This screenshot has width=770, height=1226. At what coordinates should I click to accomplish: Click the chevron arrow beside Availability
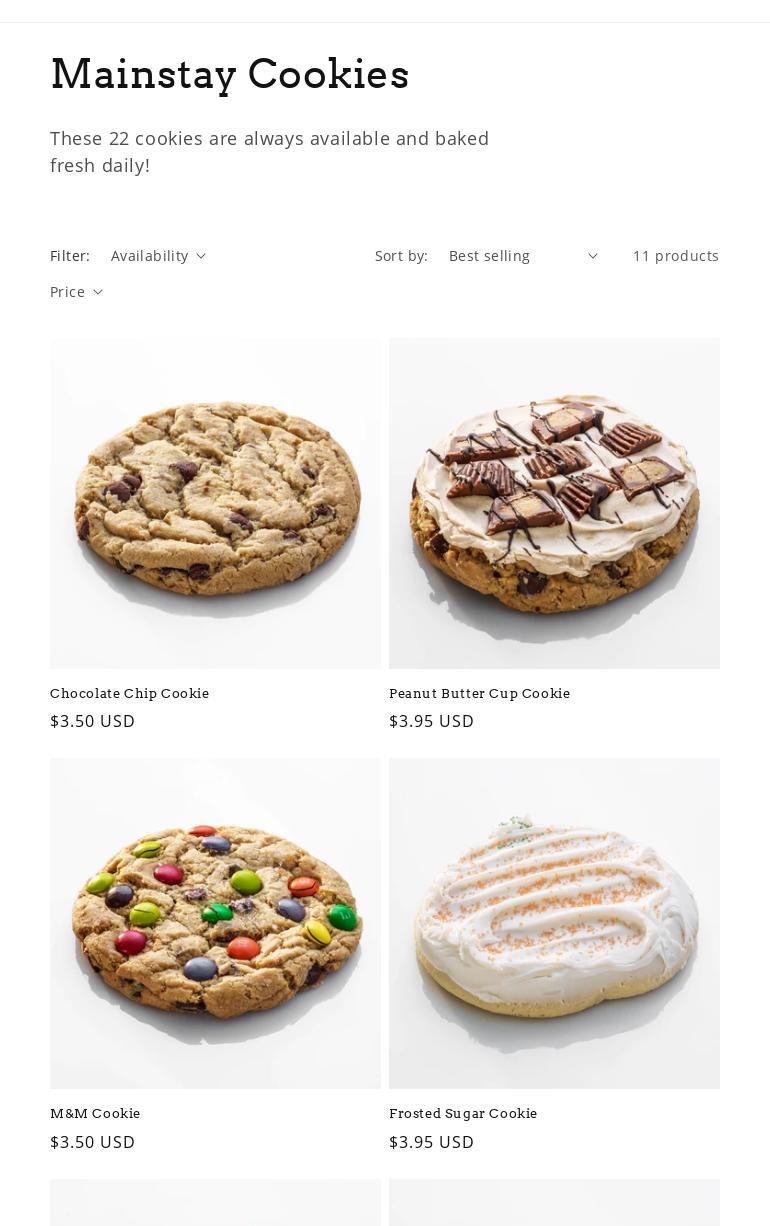tap(201, 256)
